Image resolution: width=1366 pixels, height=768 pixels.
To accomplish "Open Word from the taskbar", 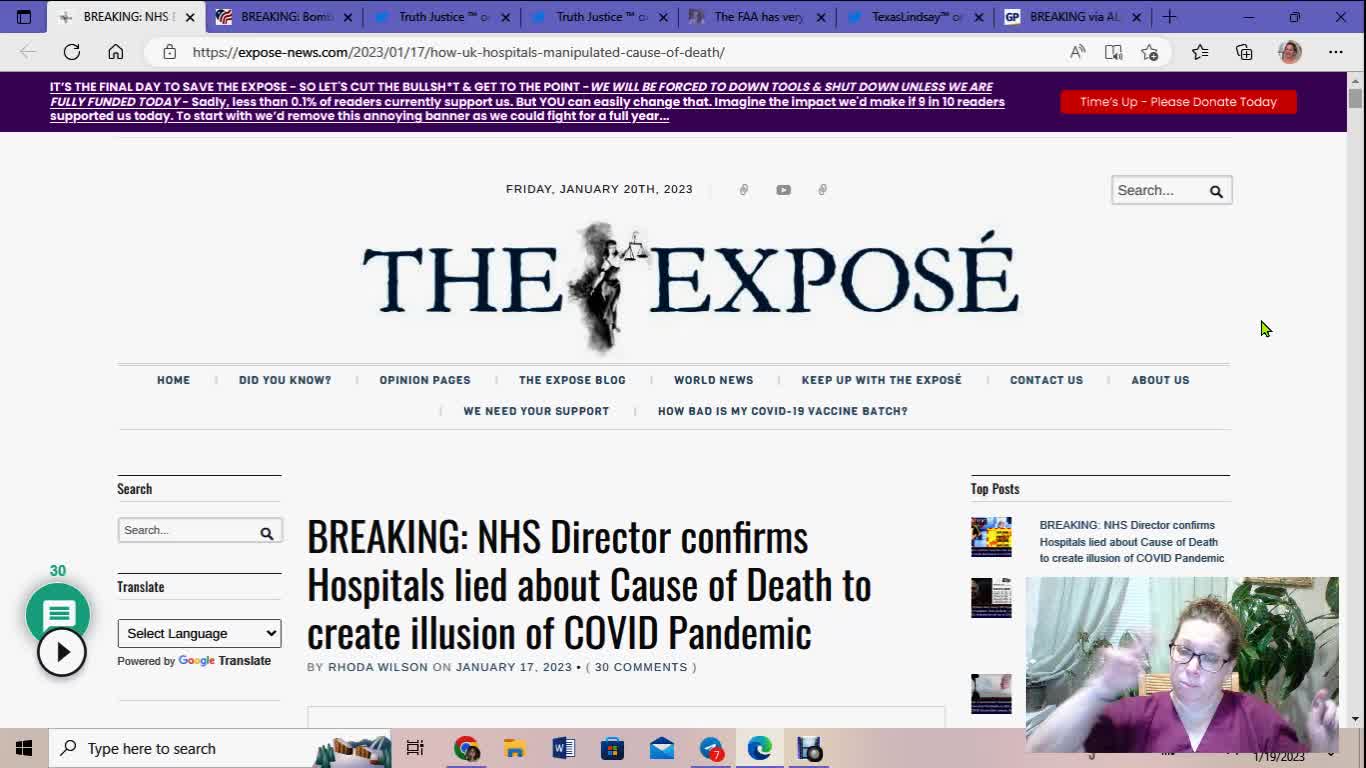I will pos(563,748).
